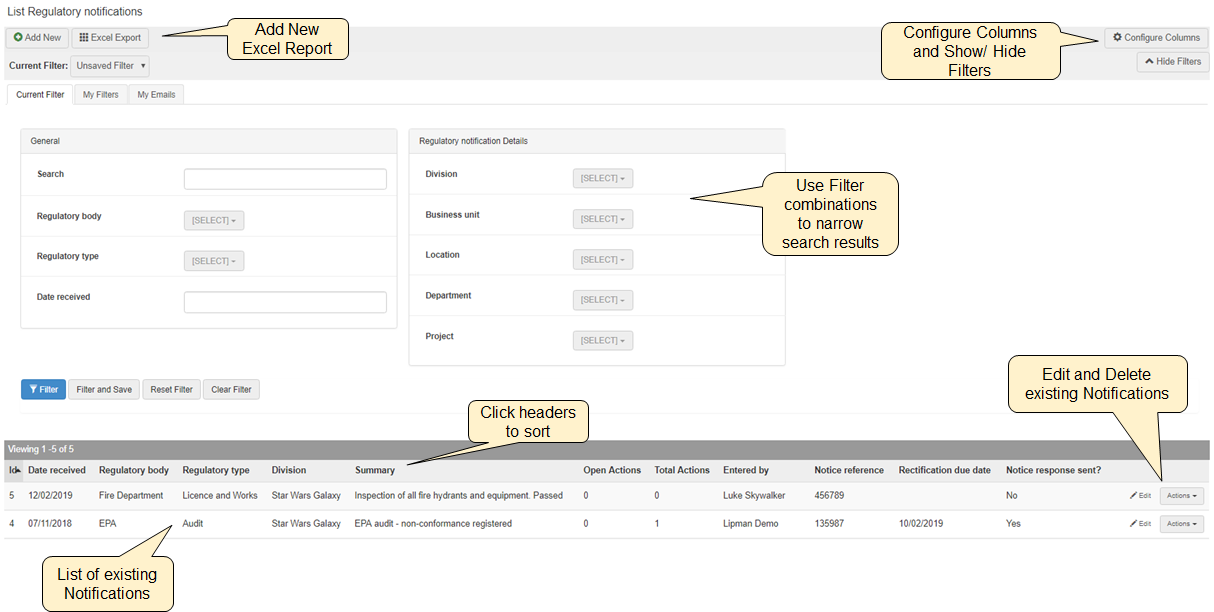Screen dimensions: 1214x612
Task: Edit the Fire Department notification row
Action: click(x=1140, y=495)
